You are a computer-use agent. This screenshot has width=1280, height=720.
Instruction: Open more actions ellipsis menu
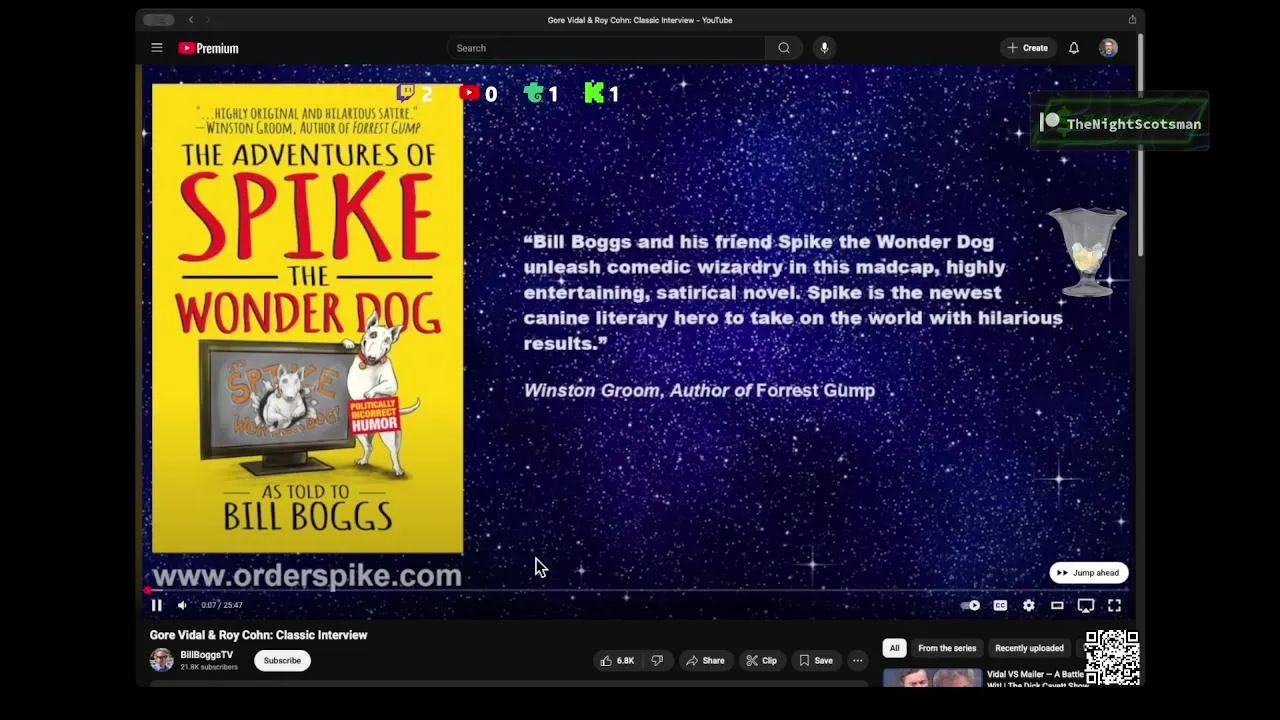(857, 660)
